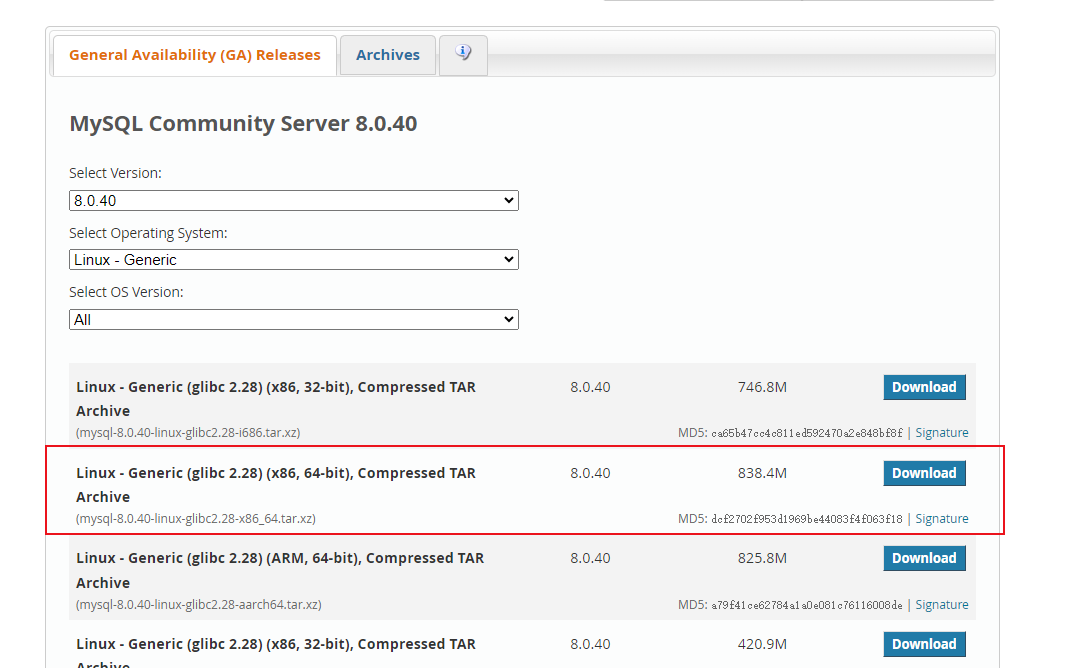Download the 746.8M x86 32-bit archive
This screenshot has height=668, width=1077.
tap(924, 387)
